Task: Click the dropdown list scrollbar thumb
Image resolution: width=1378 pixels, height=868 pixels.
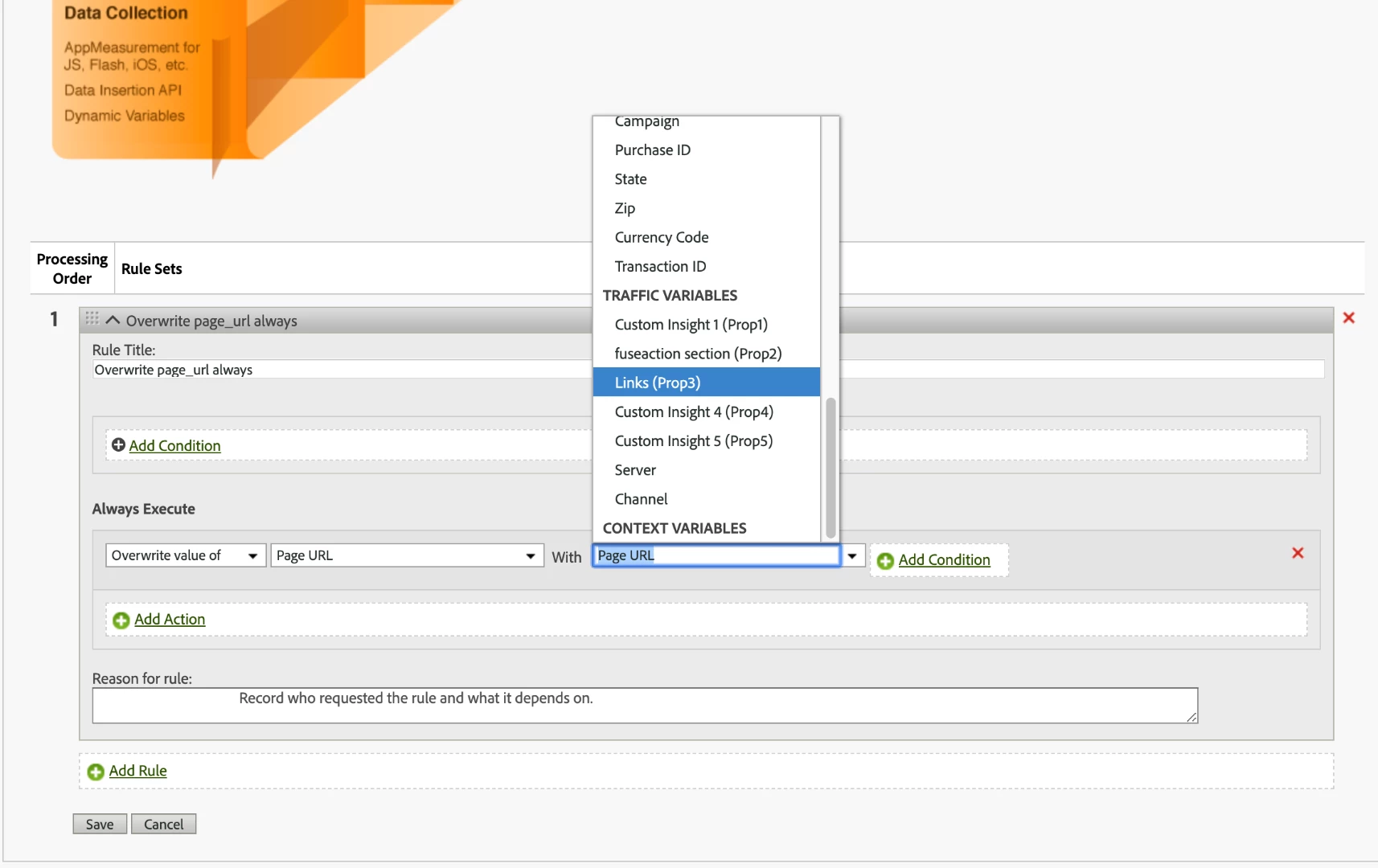Action: click(x=830, y=468)
